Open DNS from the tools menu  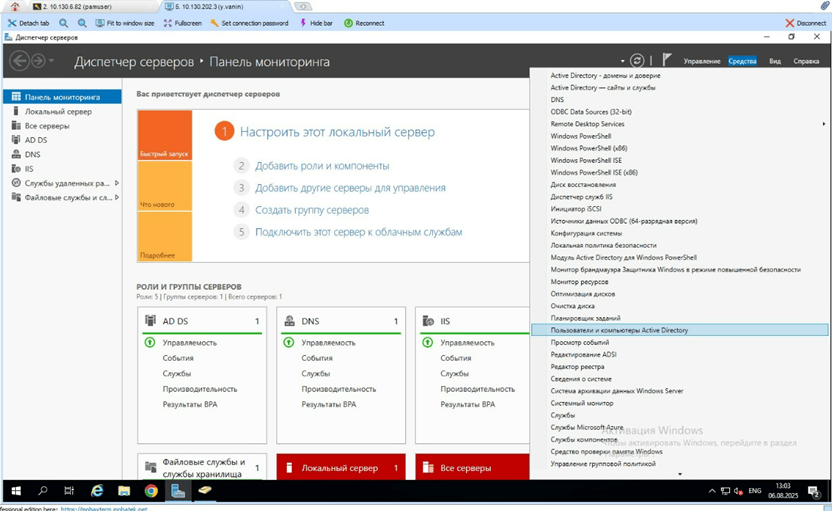(x=557, y=100)
